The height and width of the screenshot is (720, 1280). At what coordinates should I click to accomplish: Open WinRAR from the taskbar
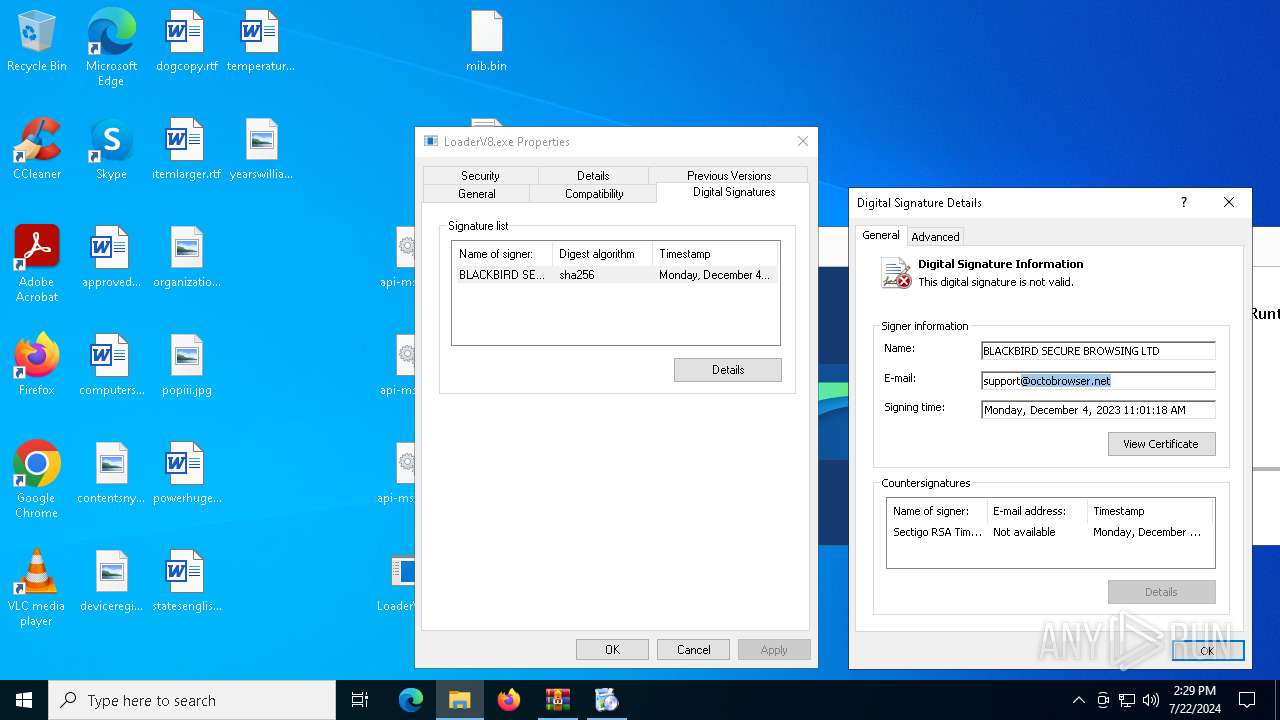pyautogui.click(x=557, y=700)
